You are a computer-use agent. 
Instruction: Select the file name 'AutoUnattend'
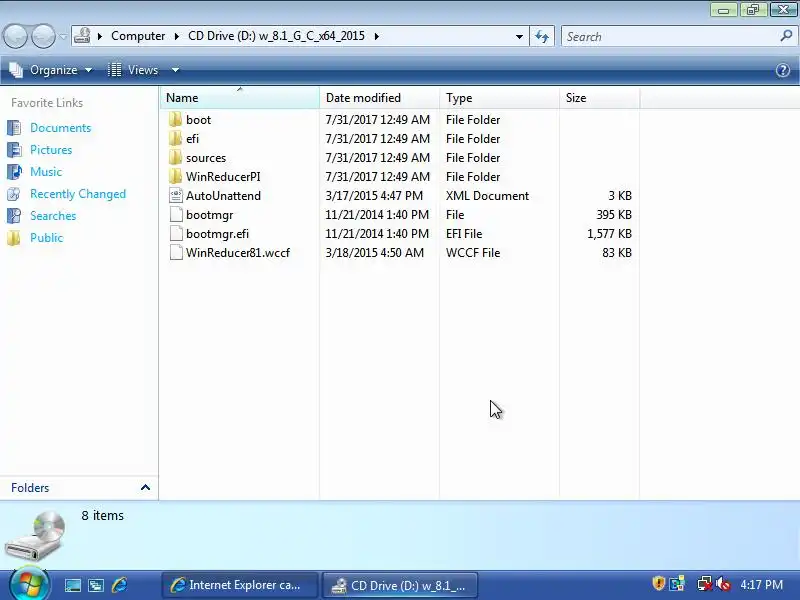[x=223, y=195]
